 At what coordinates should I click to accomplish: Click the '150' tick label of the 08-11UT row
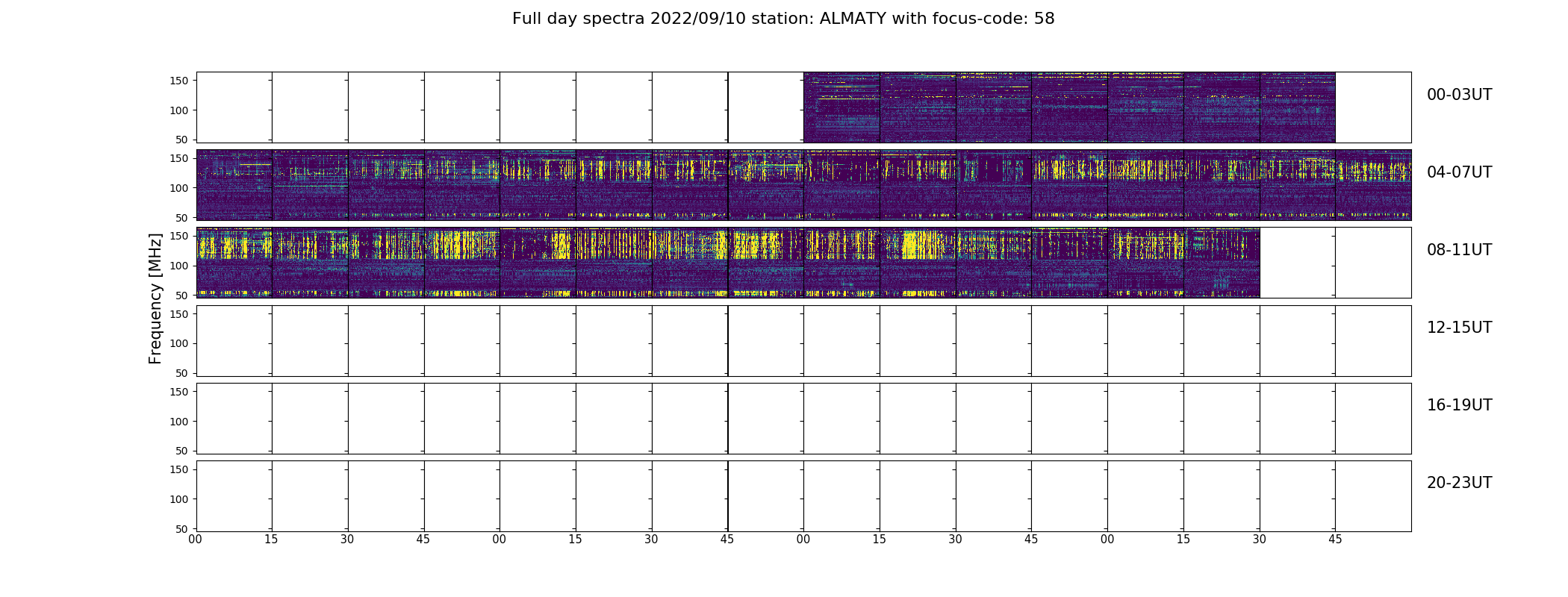point(180,236)
